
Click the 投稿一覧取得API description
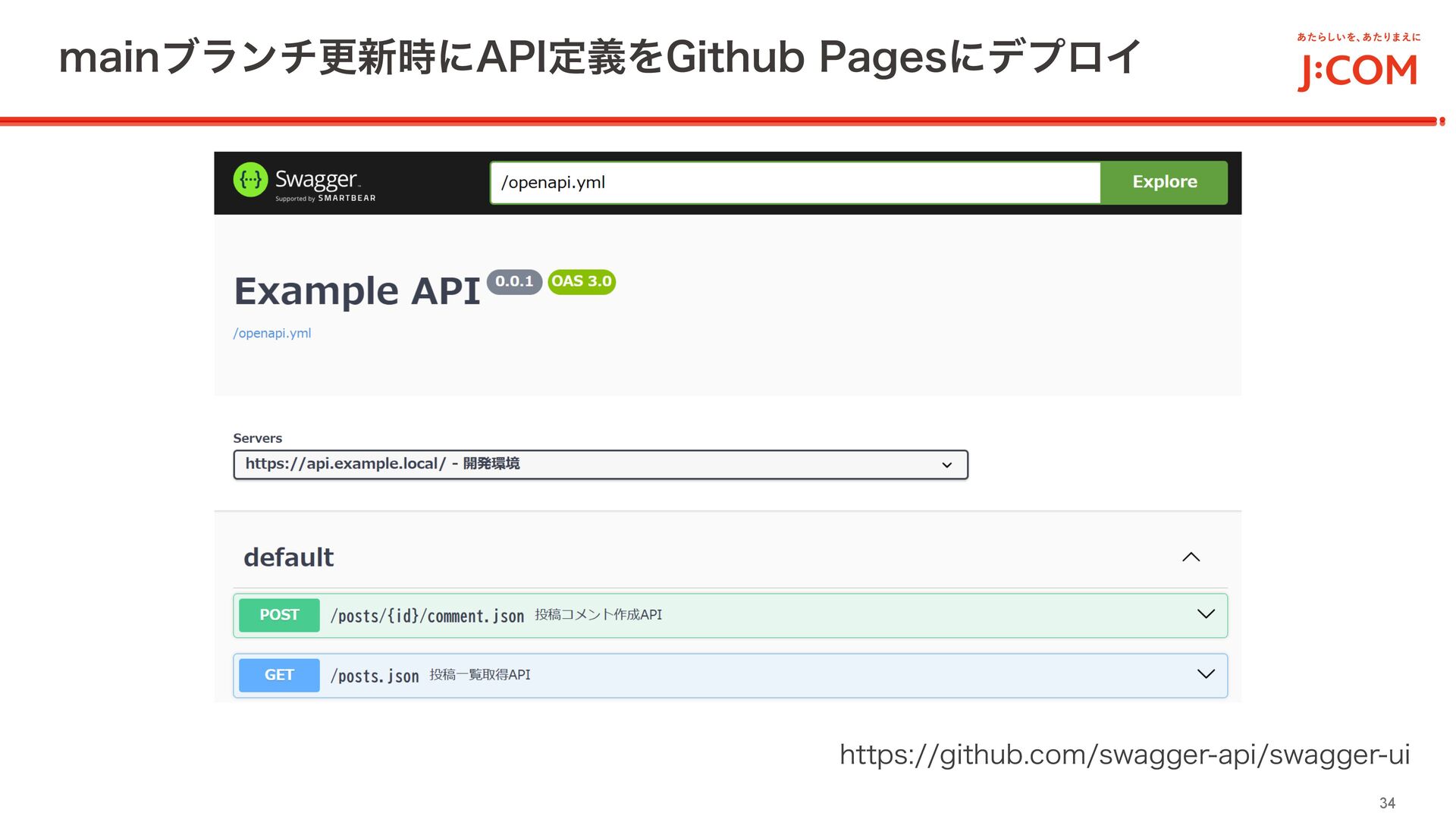click(x=480, y=675)
